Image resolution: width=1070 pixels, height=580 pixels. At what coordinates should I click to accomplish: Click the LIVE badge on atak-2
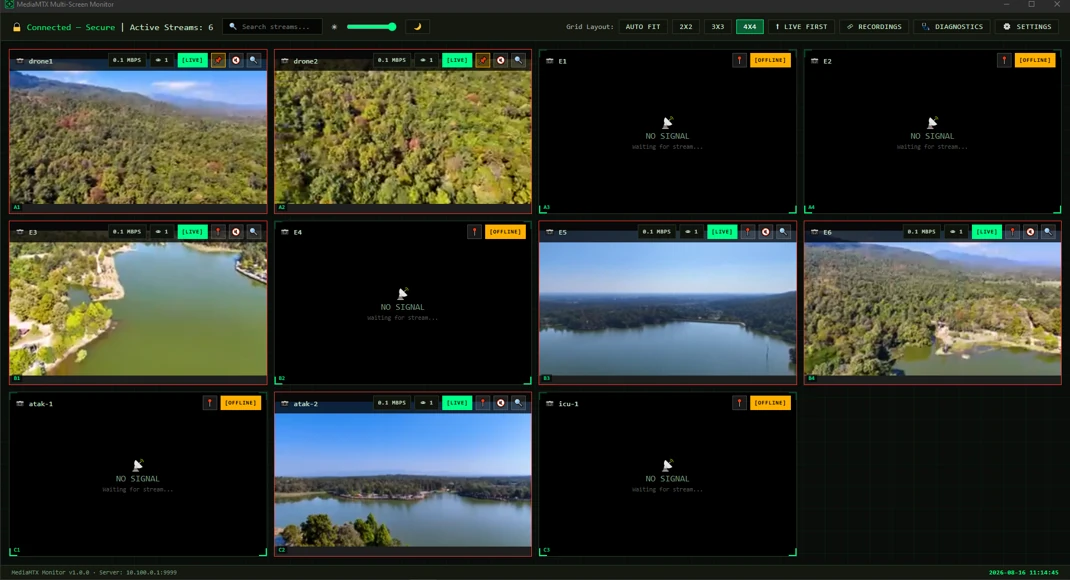point(457,403)
